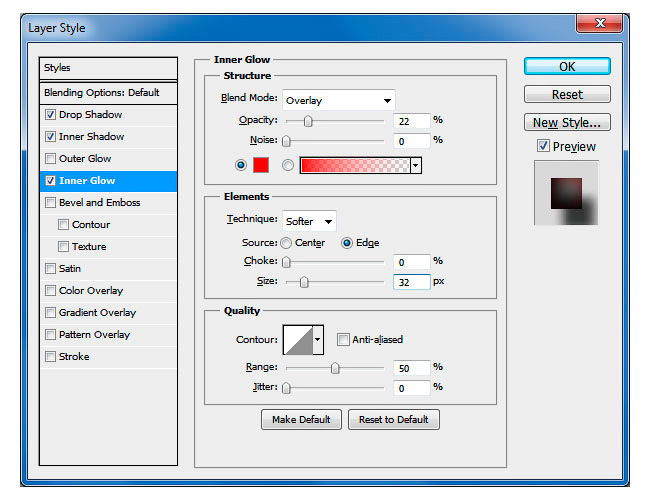
Task: Open the red-to-transparent gradient editor
Action: click(x=355, y=165)
